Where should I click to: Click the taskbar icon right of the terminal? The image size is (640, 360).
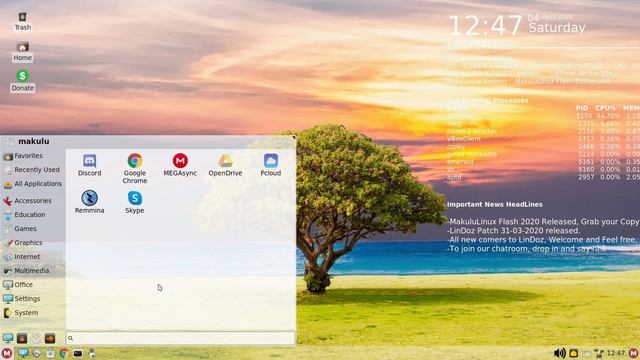click(x=92, y=353)
